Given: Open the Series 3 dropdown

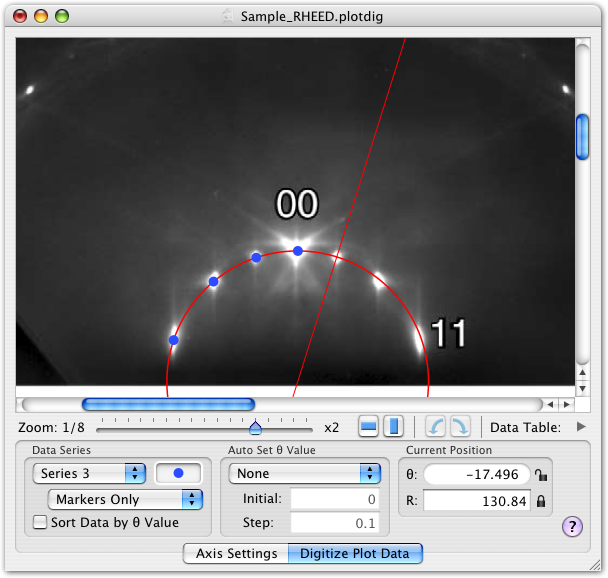Looking at the screenshot, I should [x=89, y=473].
